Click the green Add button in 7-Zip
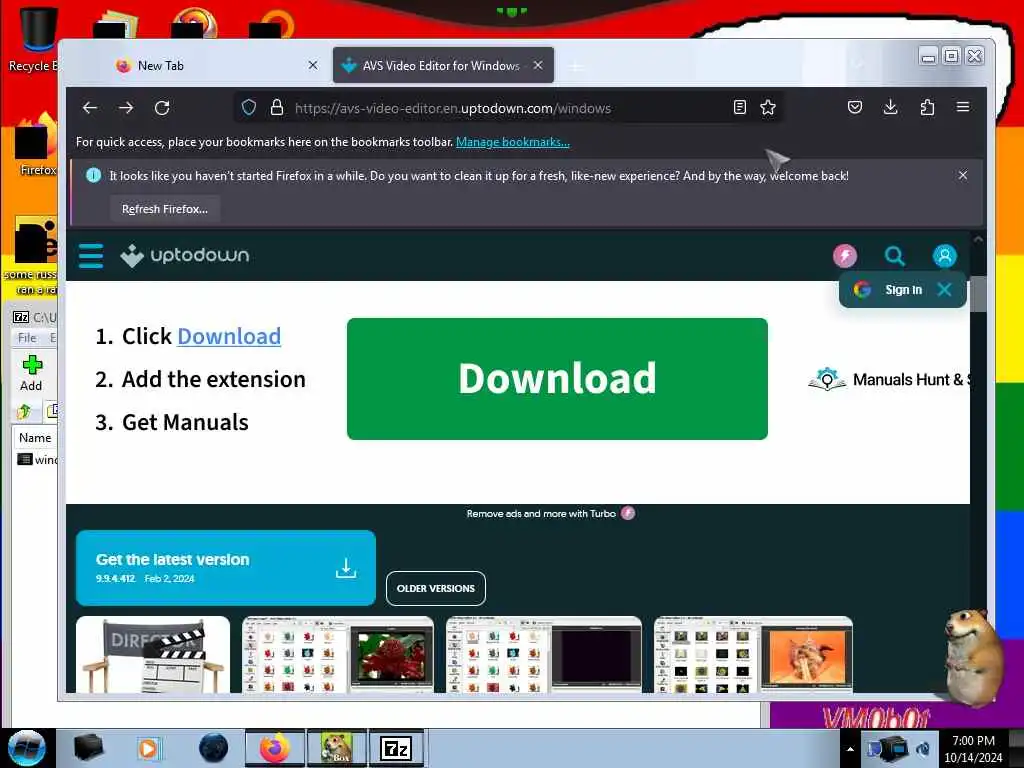This screenshot has width=1024, height=768. pos(31,374)
